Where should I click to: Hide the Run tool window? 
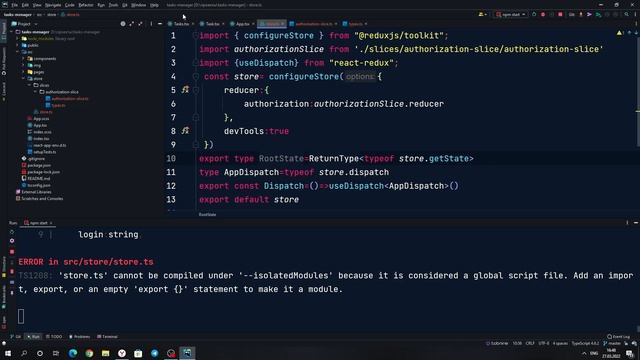tap(636, 223)
